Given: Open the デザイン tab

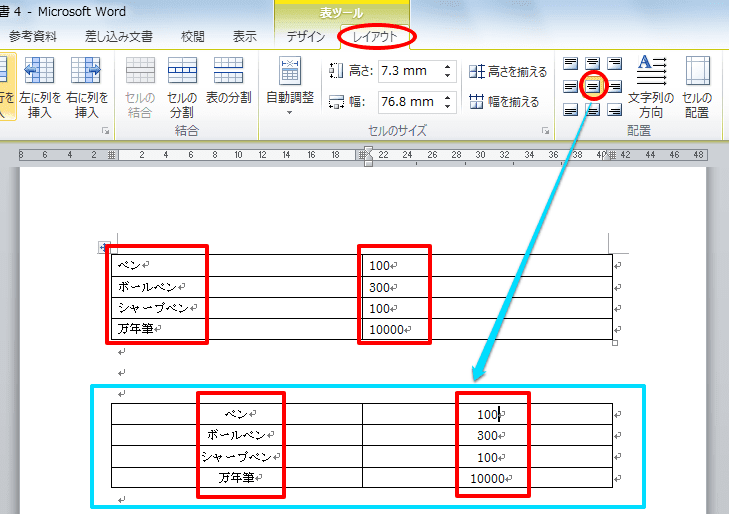Looking at the screenshot, I should (305, 37).
